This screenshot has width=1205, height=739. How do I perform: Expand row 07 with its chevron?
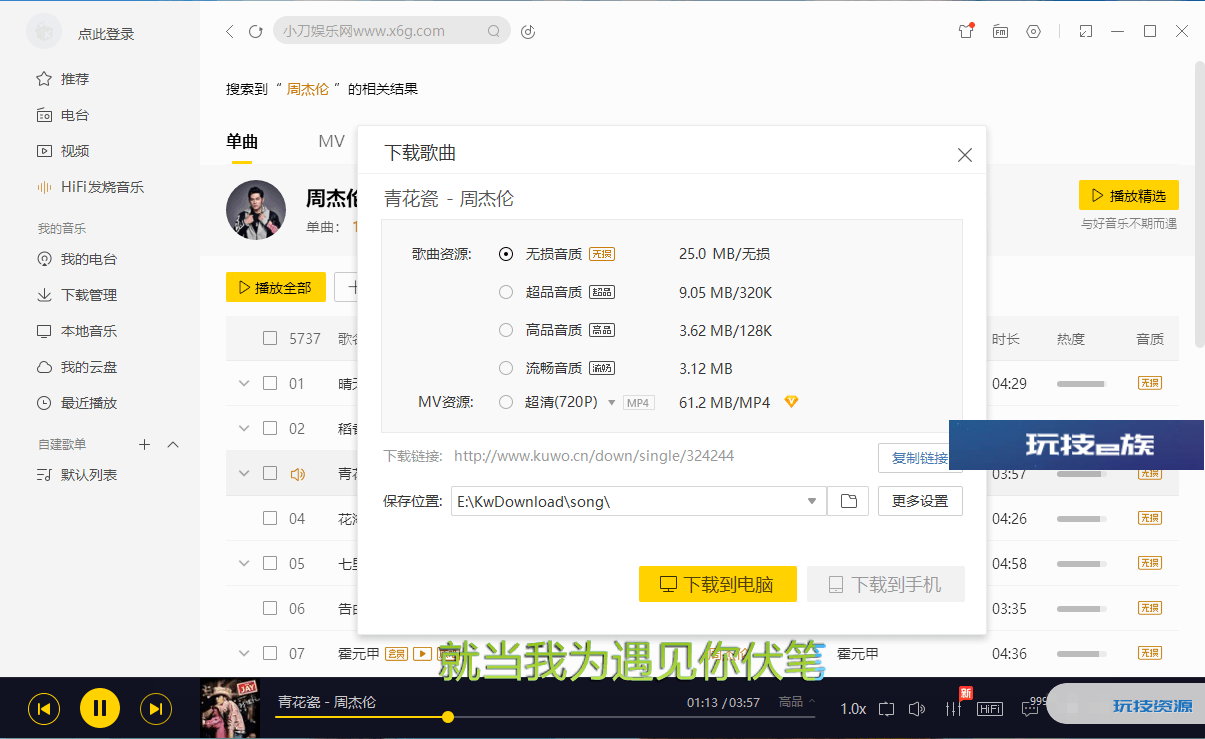[x=244, y=653]
